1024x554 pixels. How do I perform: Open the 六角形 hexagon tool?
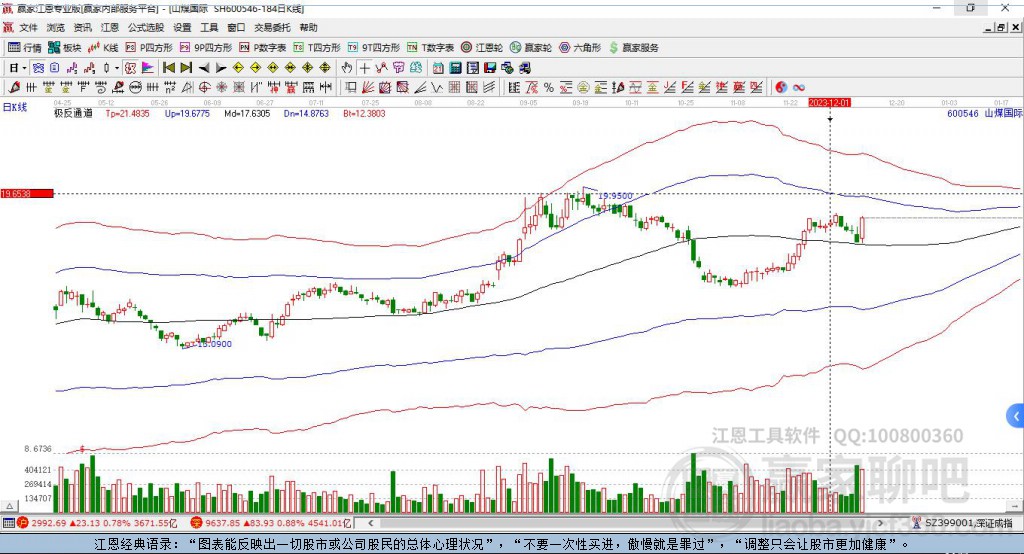[580, 48]
